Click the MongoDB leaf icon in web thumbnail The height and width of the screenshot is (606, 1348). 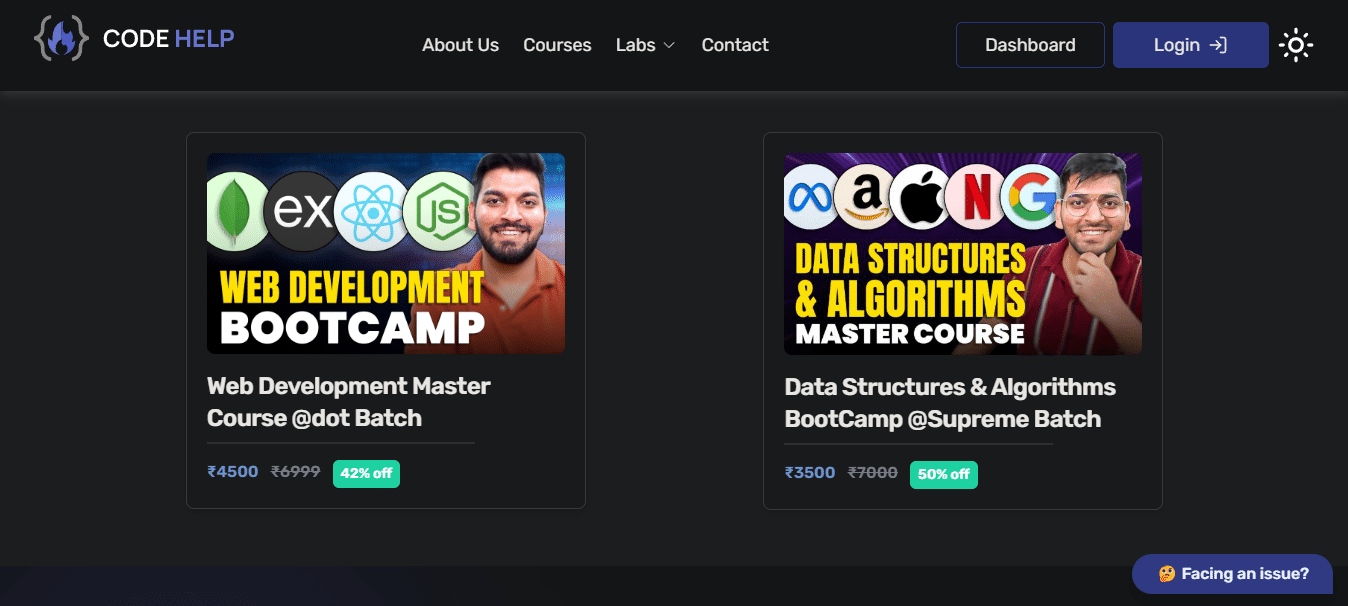(233, 211)
